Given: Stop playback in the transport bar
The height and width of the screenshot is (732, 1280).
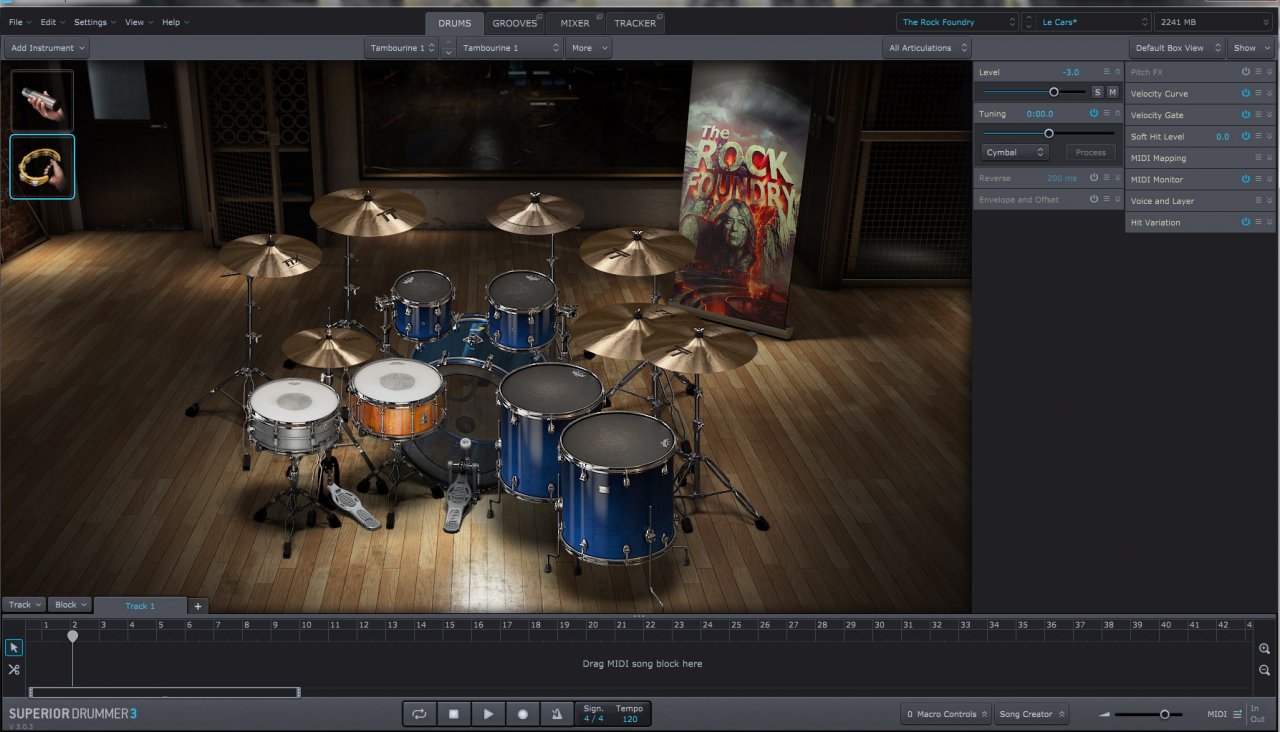Looking at the screenshot, I should [453, 714].
